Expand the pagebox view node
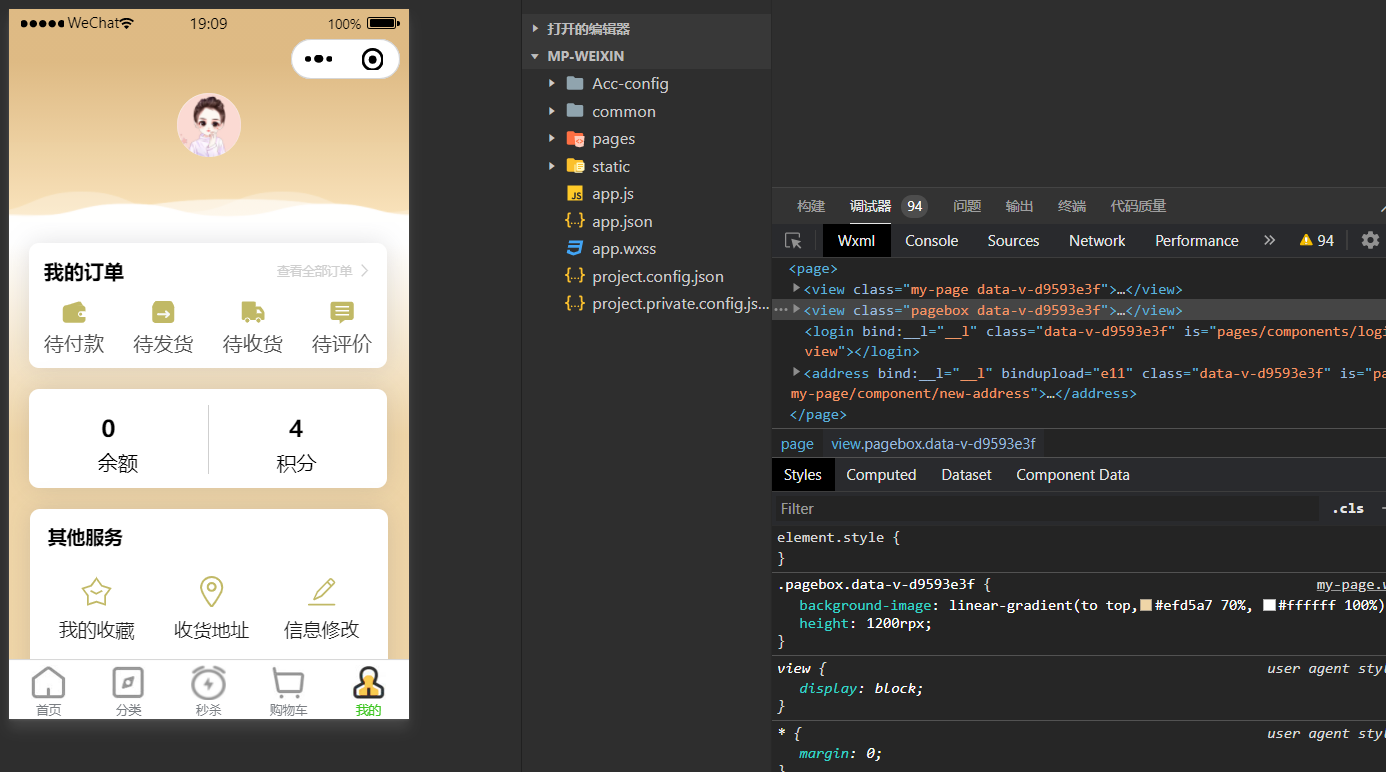 pos(797,310)
